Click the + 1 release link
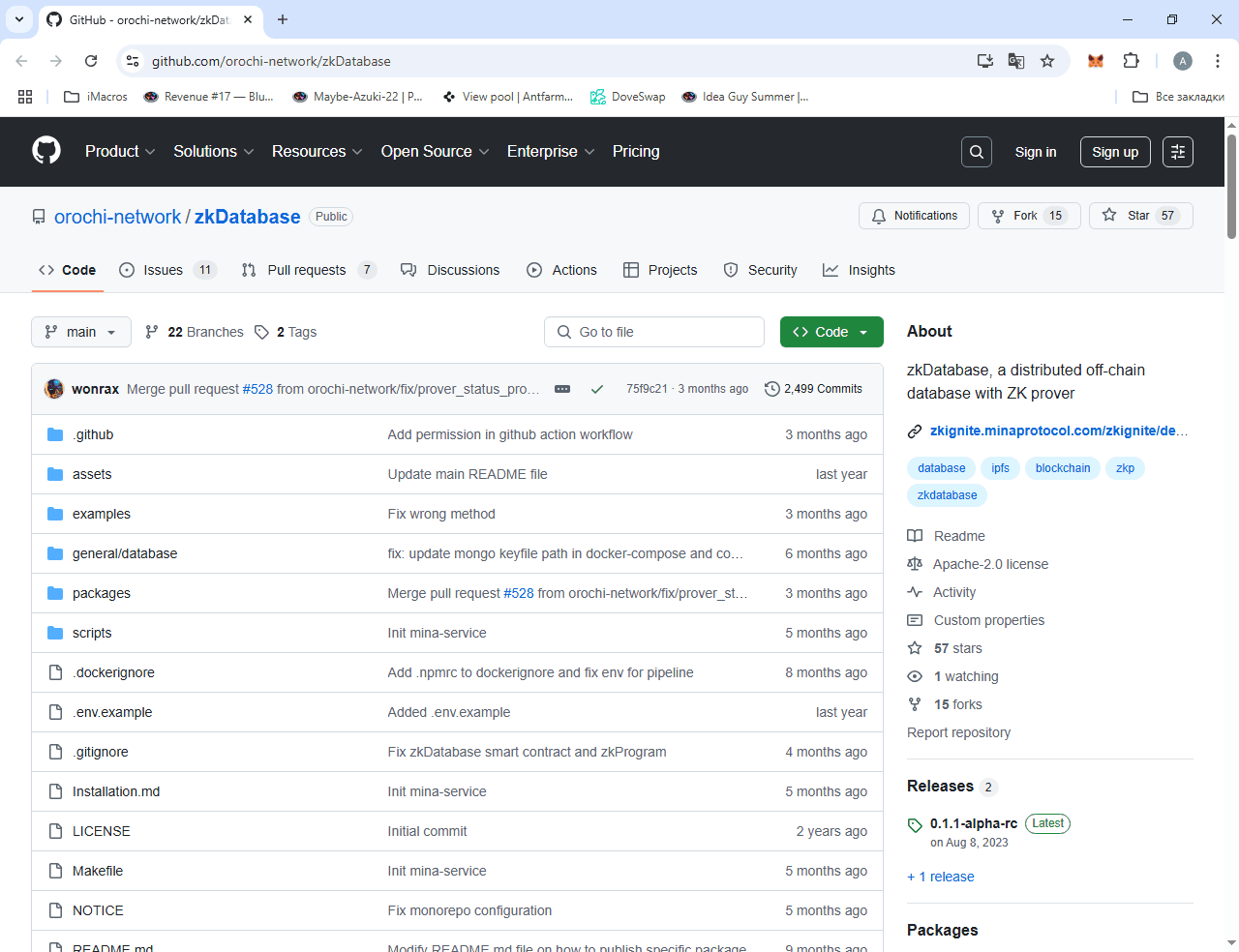1239x952 pixels. (941, 877)
